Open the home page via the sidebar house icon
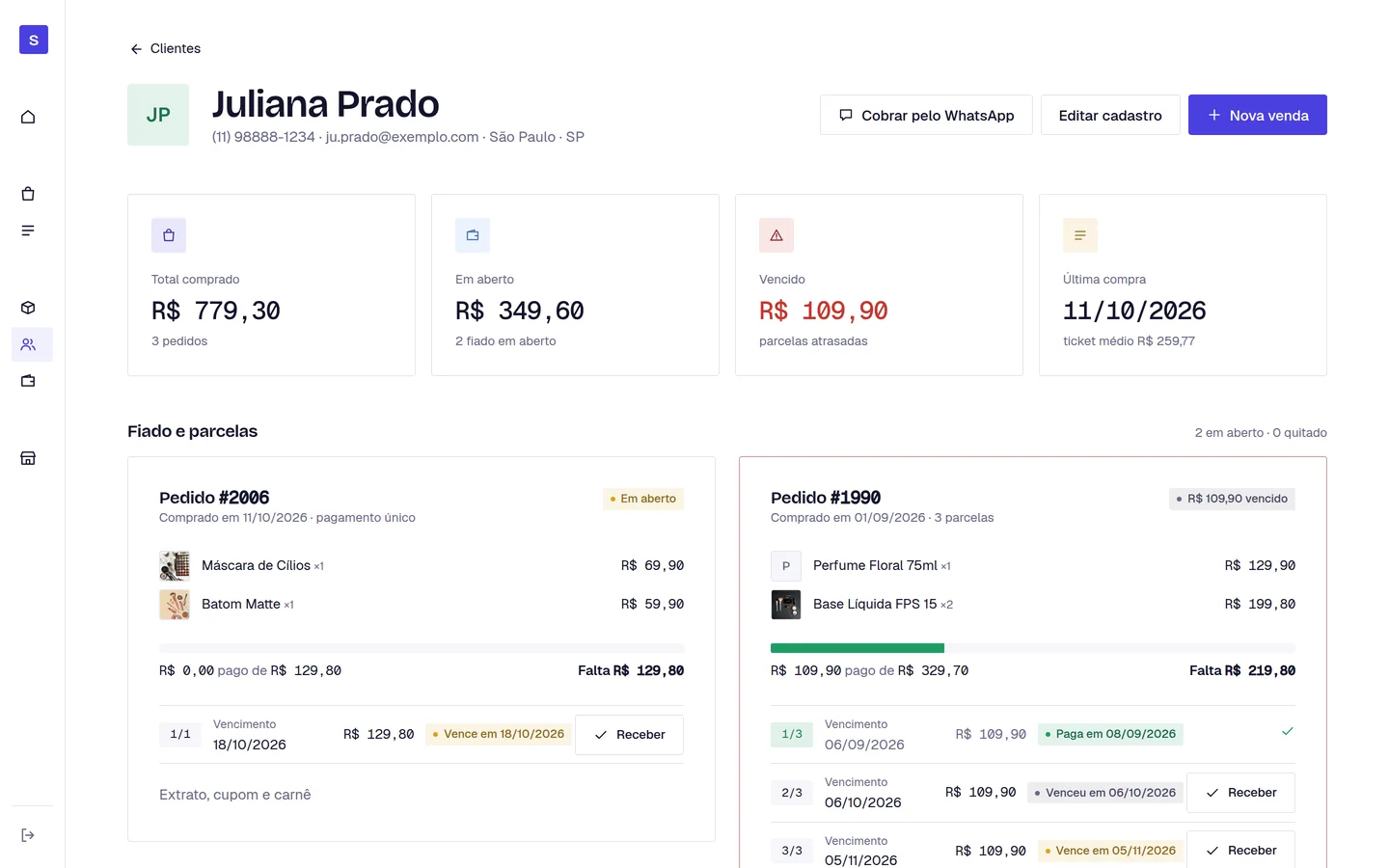This screenshot has width=1389, height=868. tap(28, 117)
